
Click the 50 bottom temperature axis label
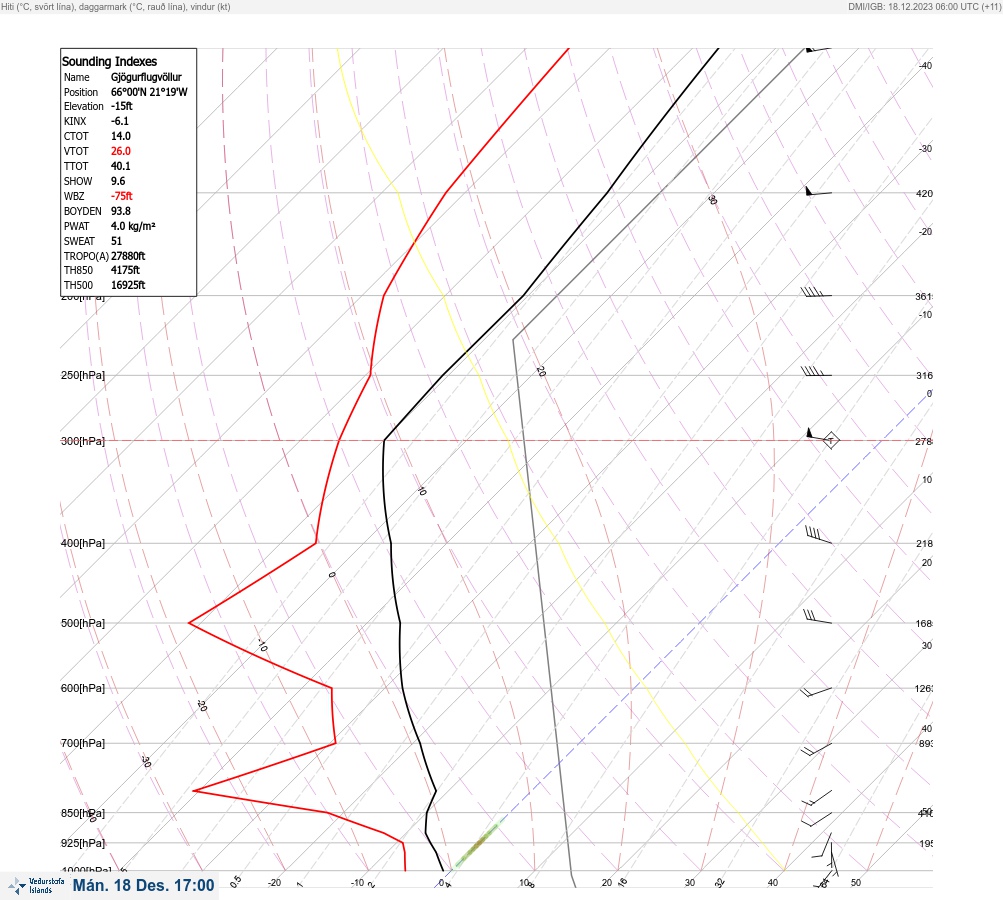click(x=856, y=883)
